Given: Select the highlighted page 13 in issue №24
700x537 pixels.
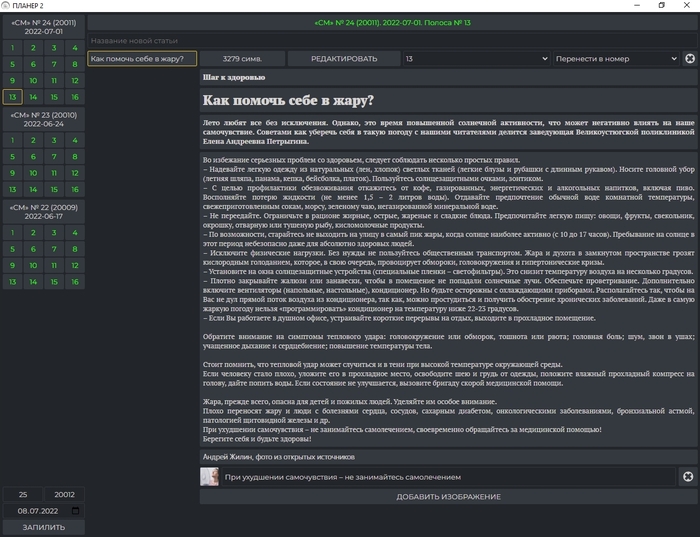Looking at the screenshot, I should pos(12,97).
